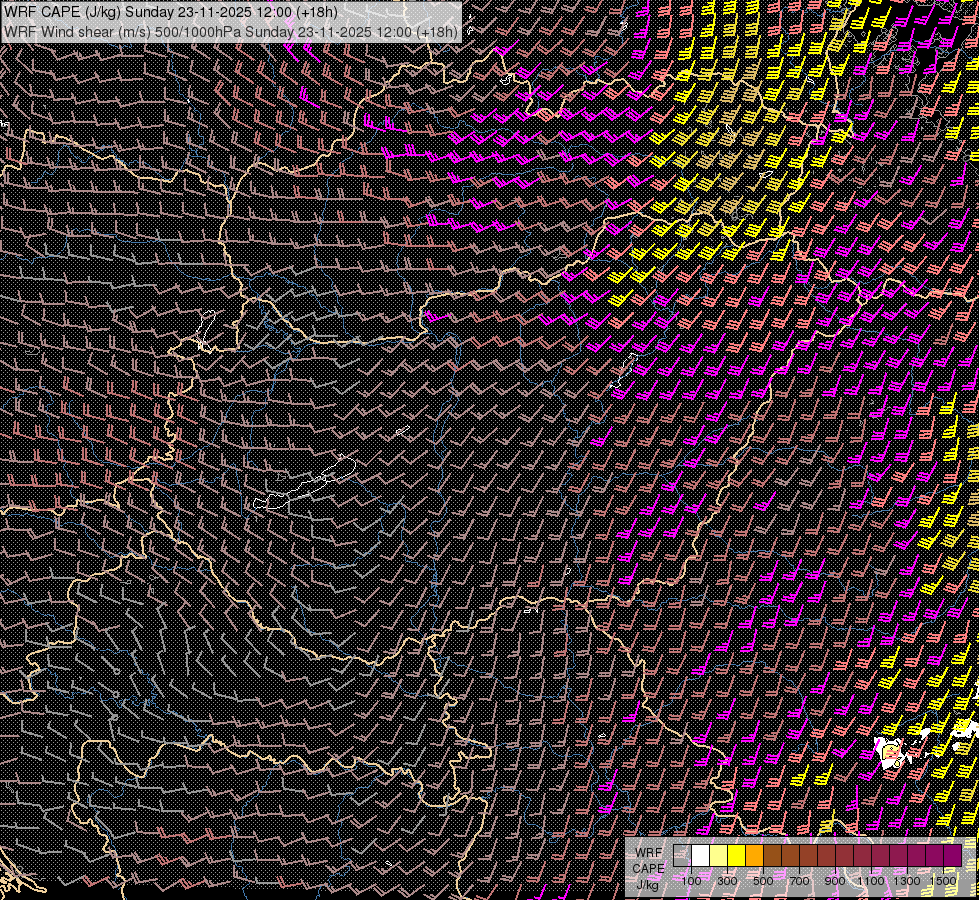Click the white swatch in the CAPE legend
Image resolution: width=979 pixels, height=900 pixels.
[x=701, y=856]
